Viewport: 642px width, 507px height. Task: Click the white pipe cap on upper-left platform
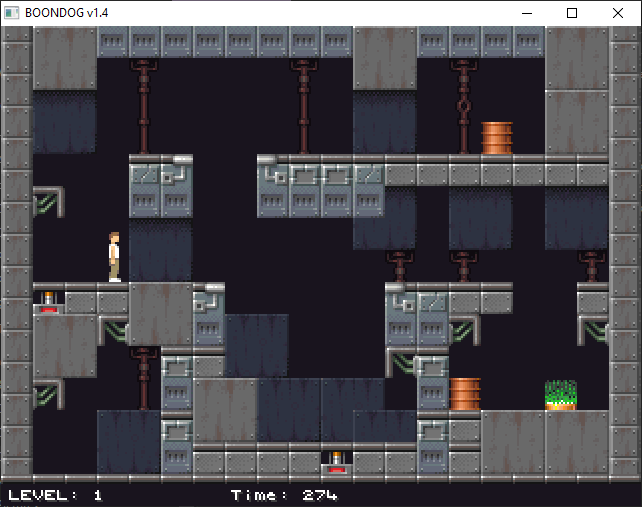tap(182, 159)
